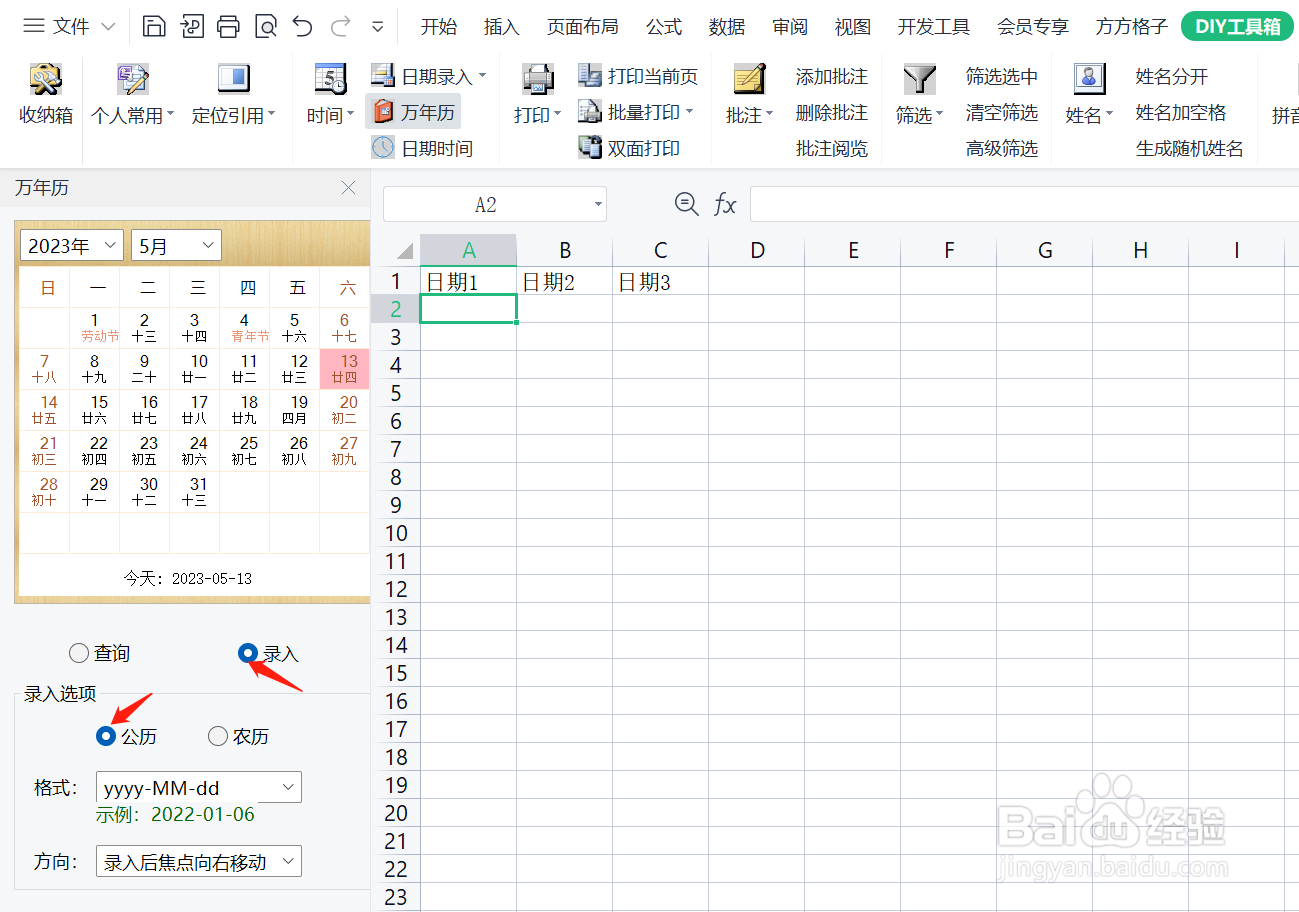Screen dimensions: 1299x912
Task: Click 高级筛选 button
Action: coord(1001,148)
